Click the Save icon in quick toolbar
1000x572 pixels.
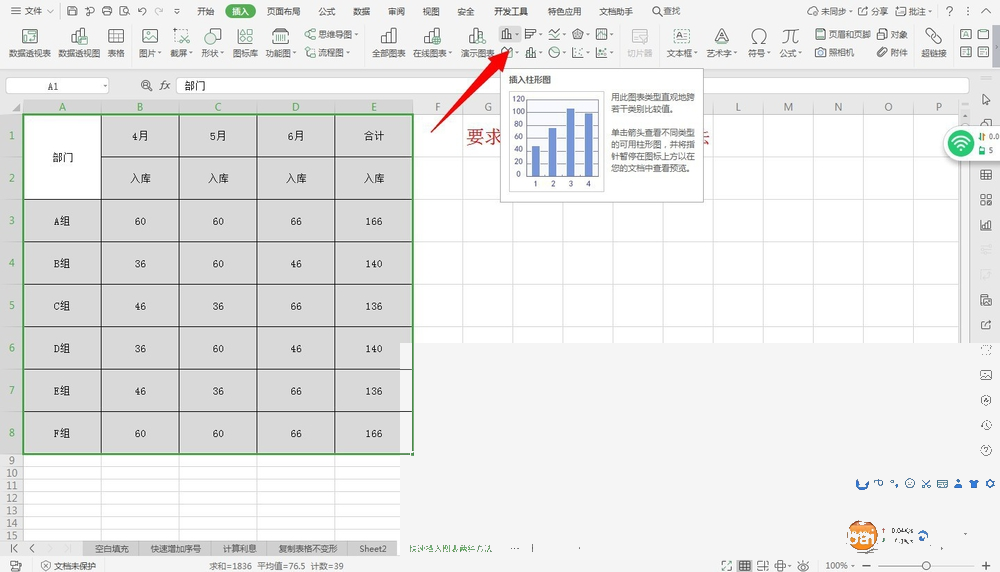point(72,11)
